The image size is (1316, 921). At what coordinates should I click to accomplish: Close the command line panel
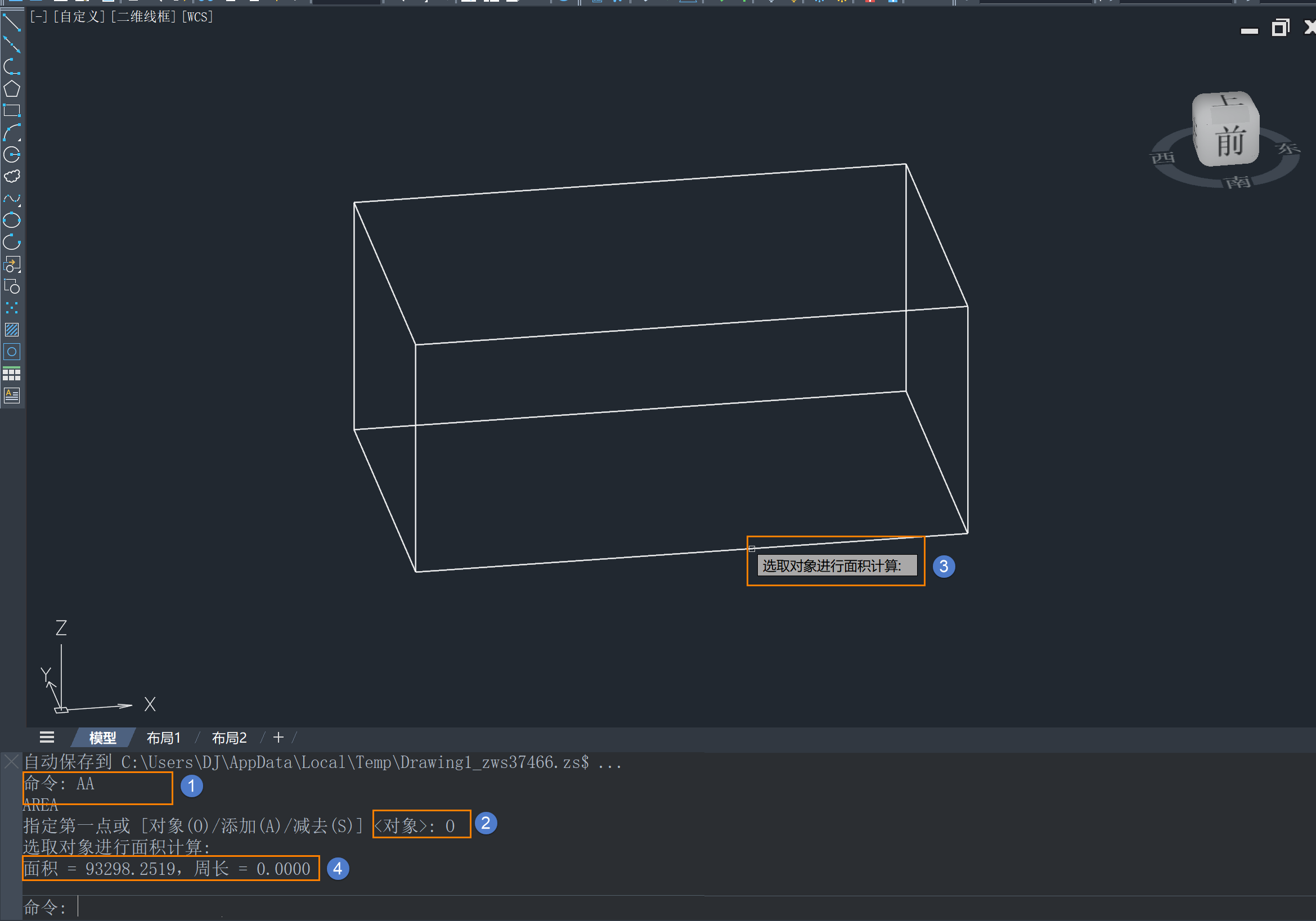coord(11,762)
